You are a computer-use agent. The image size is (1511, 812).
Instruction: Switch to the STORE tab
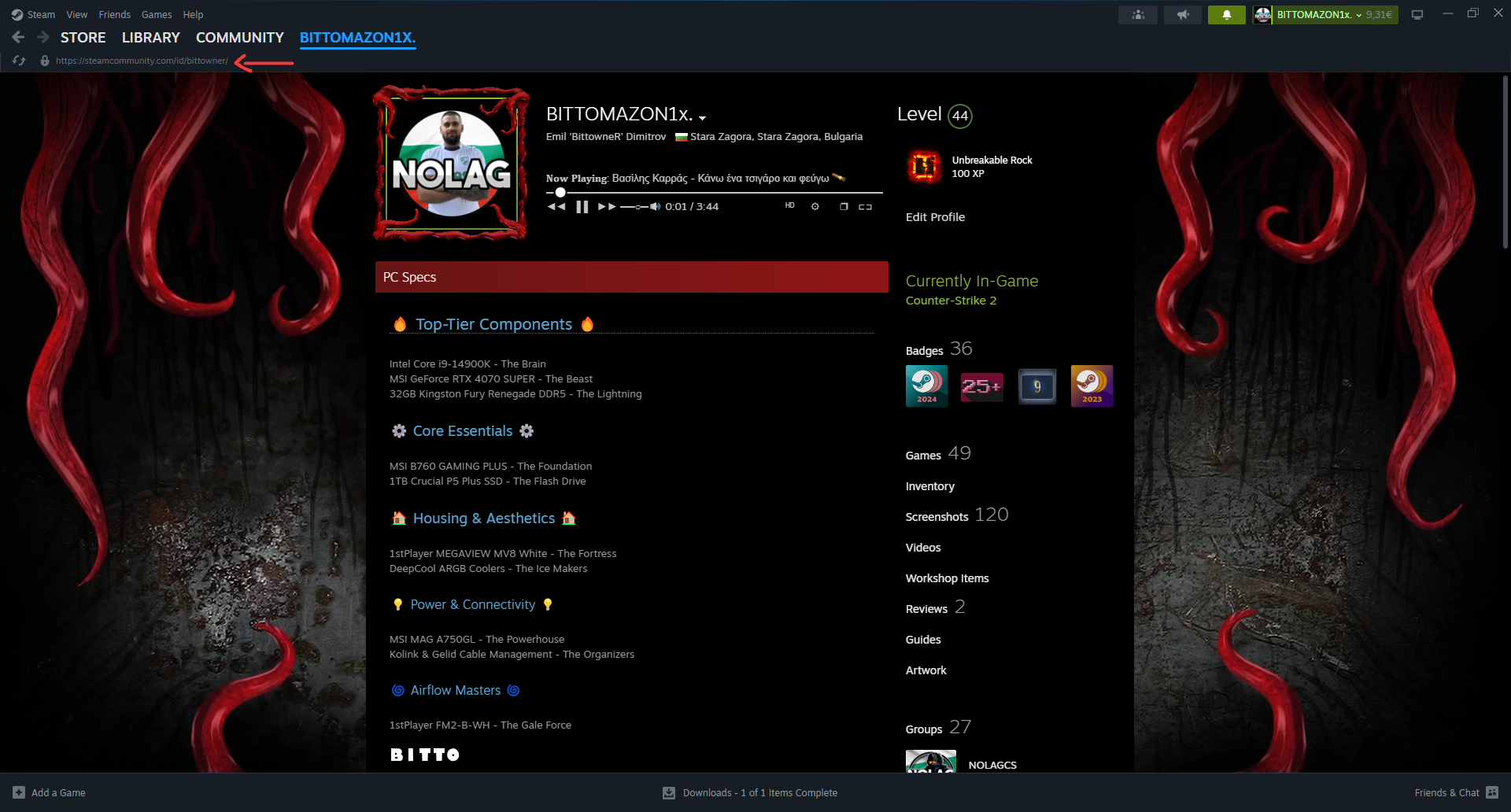tap(83, 37)
